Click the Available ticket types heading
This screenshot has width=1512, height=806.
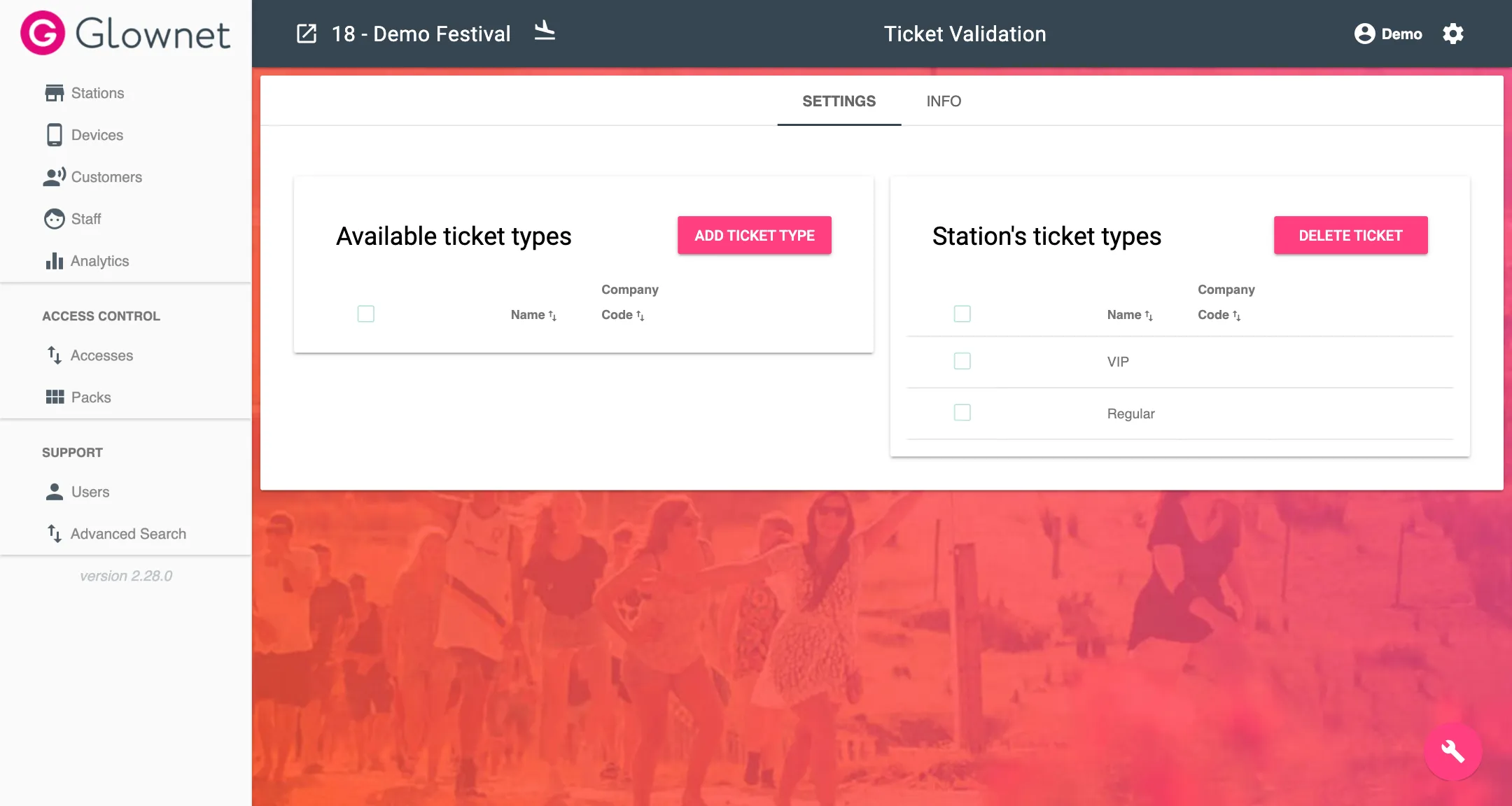pos(454,236)
